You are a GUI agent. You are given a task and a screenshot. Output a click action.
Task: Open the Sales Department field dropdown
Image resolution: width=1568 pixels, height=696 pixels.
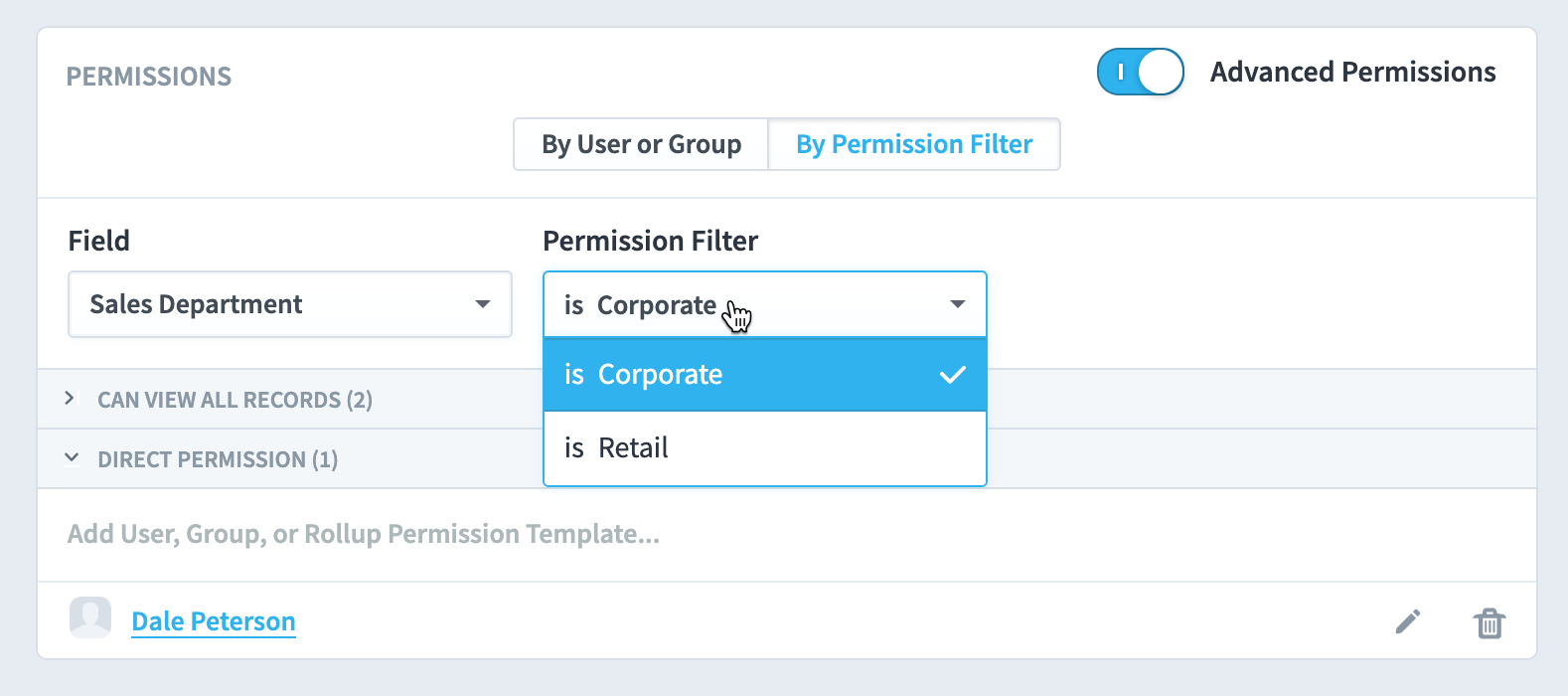tap(290, 304)
